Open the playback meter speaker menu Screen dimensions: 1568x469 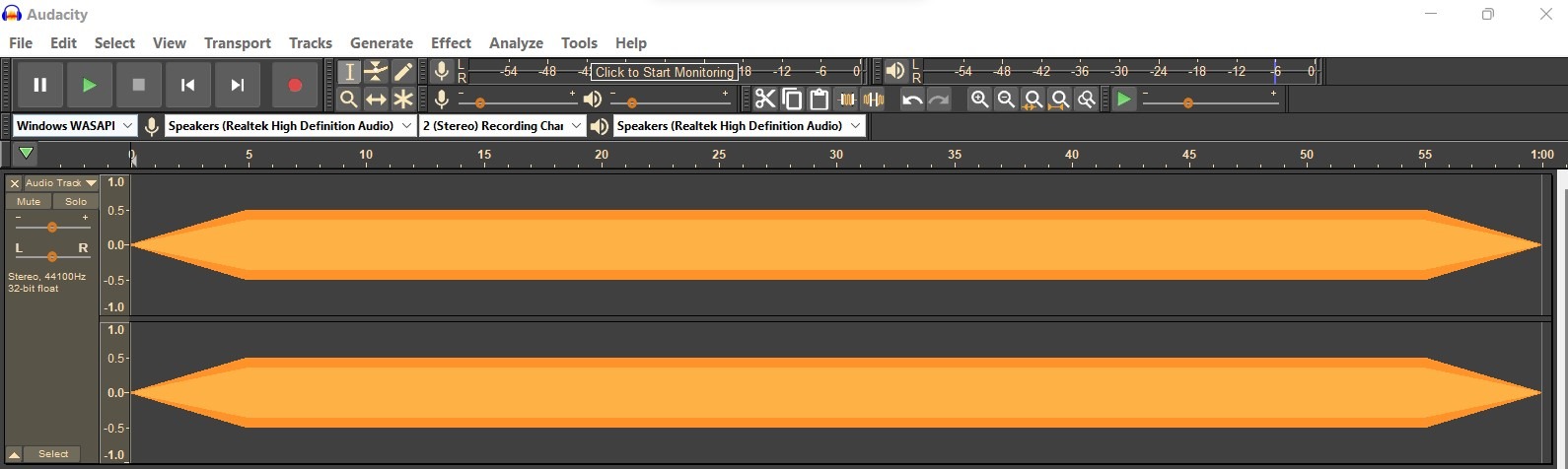point(895,71)
